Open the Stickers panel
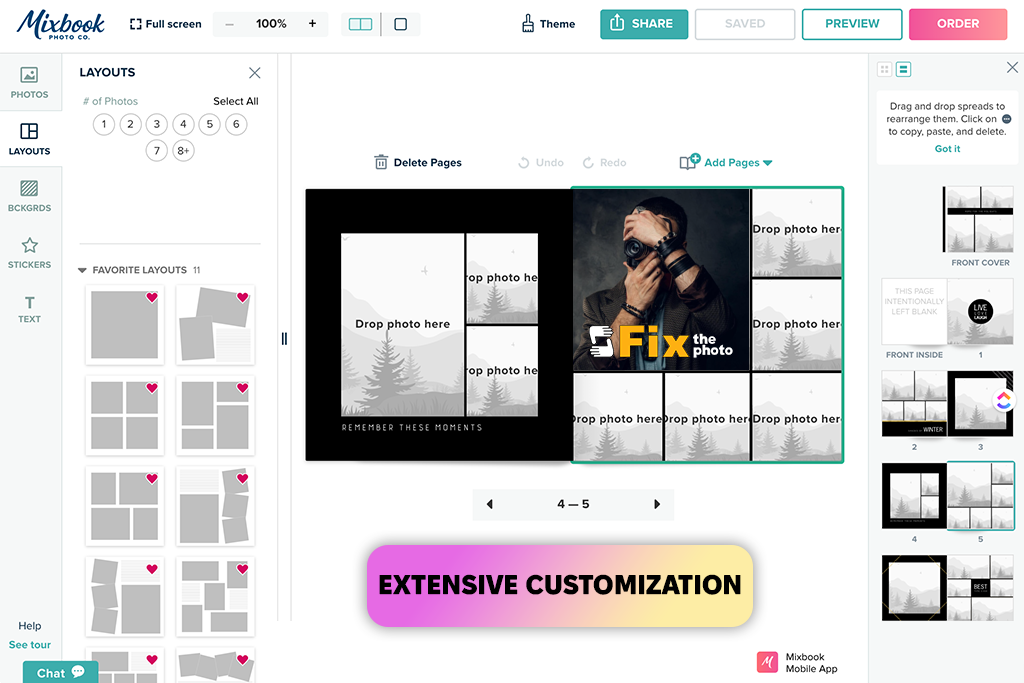 [29, 253]
